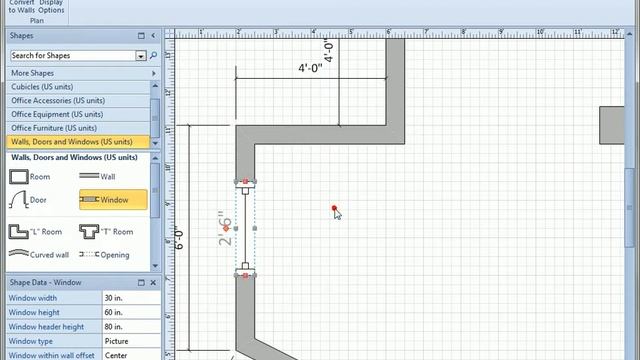Click the bottom red endpoint handle of the window
Screen dimensions: 640x360
(x=245, y=276)
